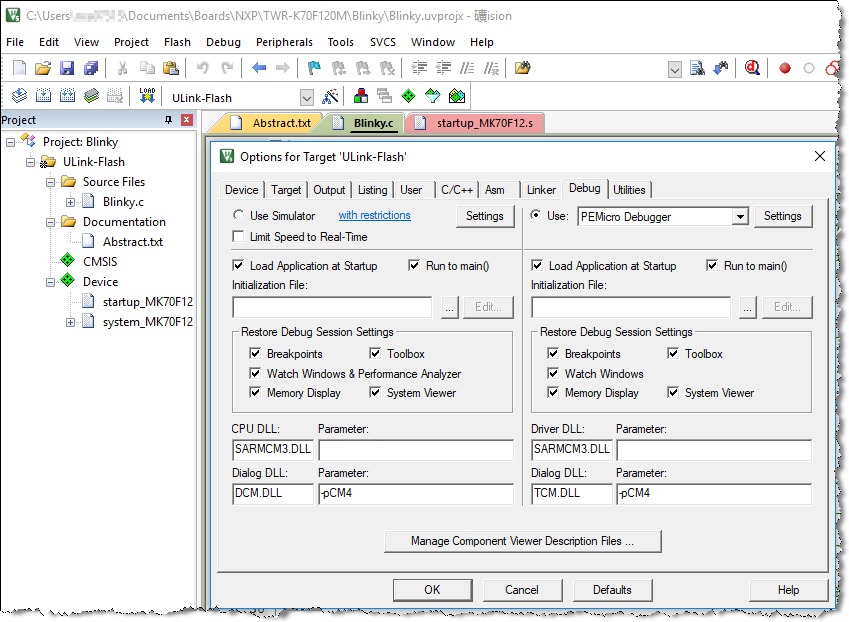Screen dimensions: 849x622
Task: Toggle debugger-side System Viewer checkbox
Action: coord(672,392)
